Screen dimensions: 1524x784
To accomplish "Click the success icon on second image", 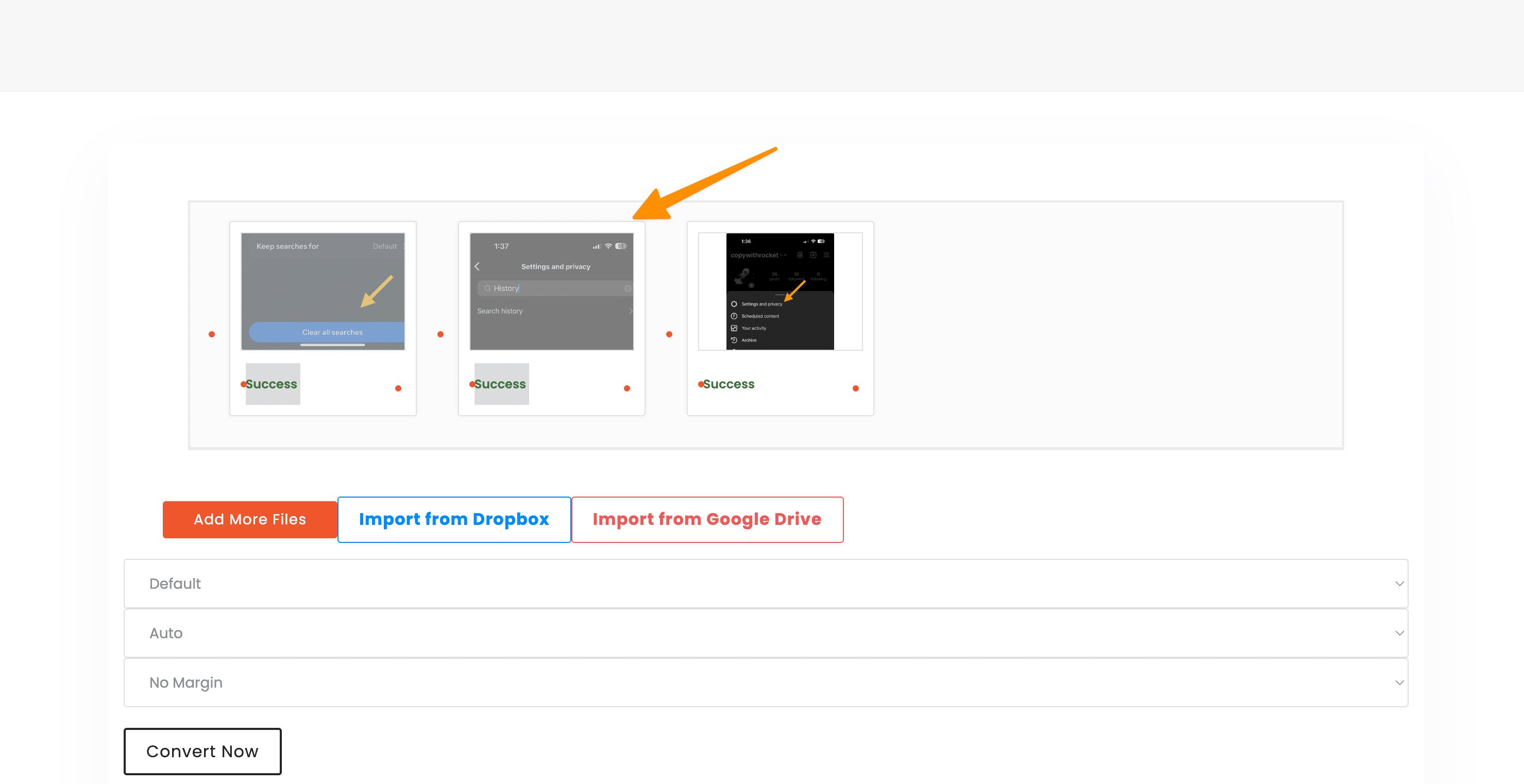I will pyautogui.click(x=472, y=384).
